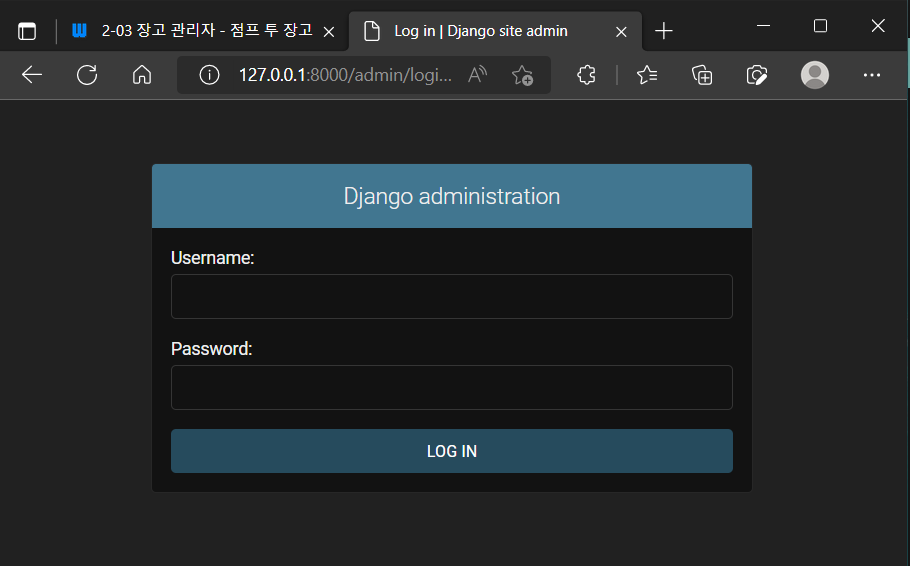Viewport: 910px width, 566px height.
Task: Open the Extensions puzzle icon
Action: 586,75
